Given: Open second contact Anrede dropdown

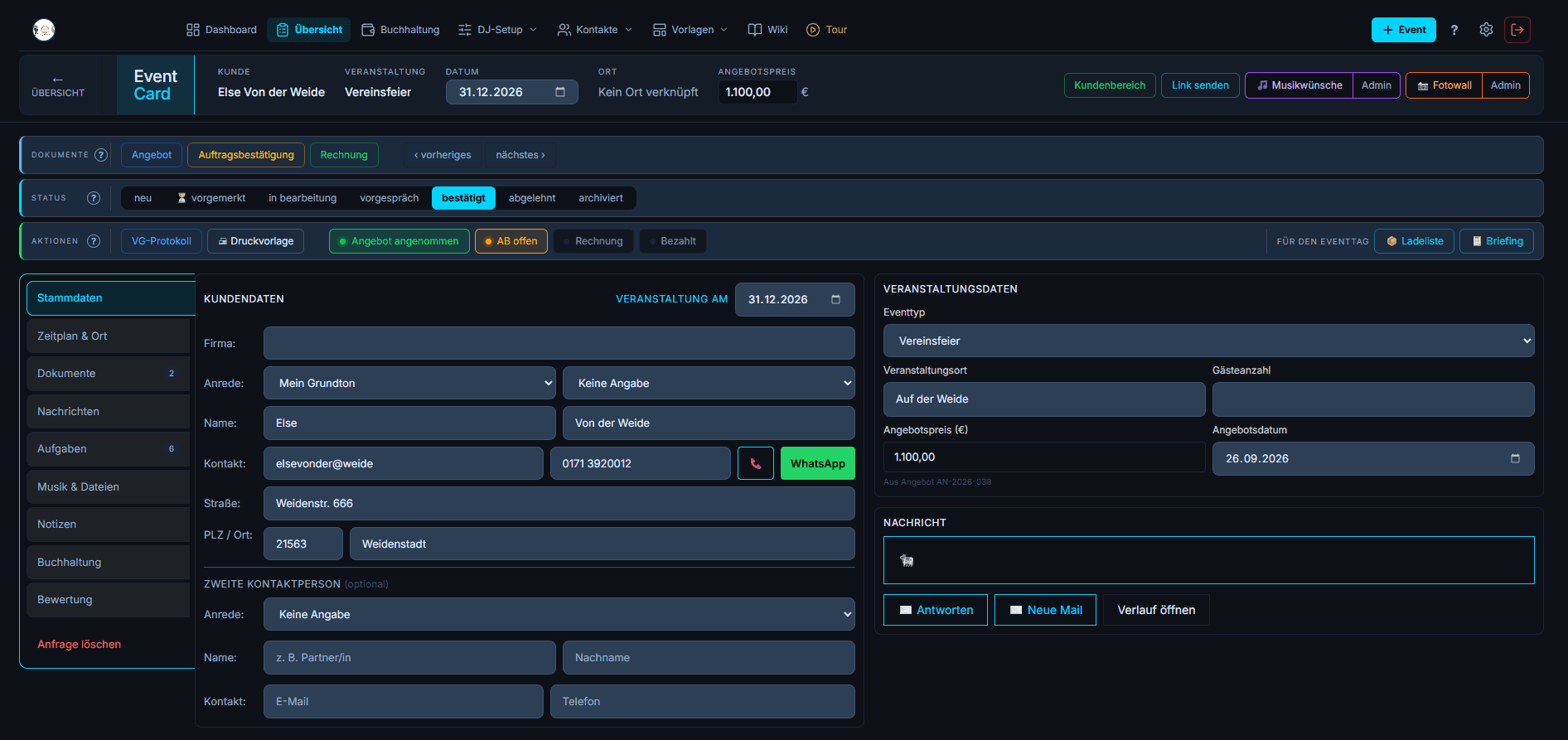Looking at the screenshot, I should click(x=559, y=614).
